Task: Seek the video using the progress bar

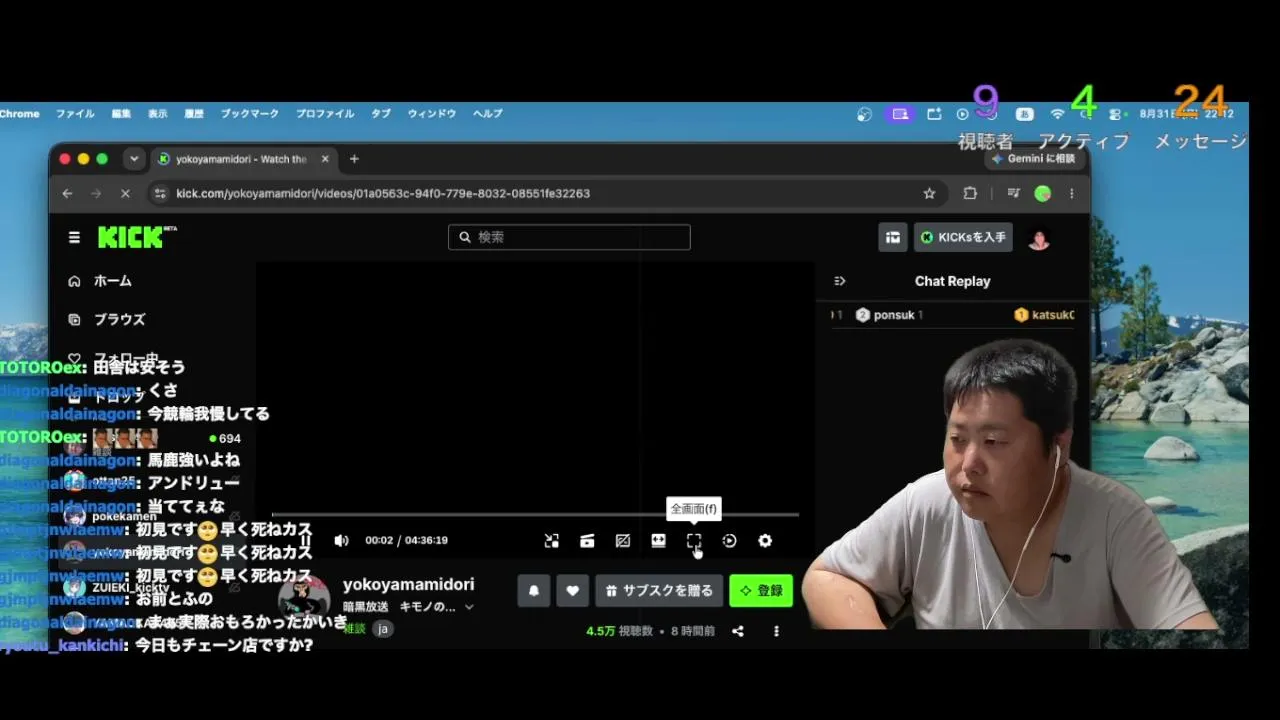Action: pos(535,515)
